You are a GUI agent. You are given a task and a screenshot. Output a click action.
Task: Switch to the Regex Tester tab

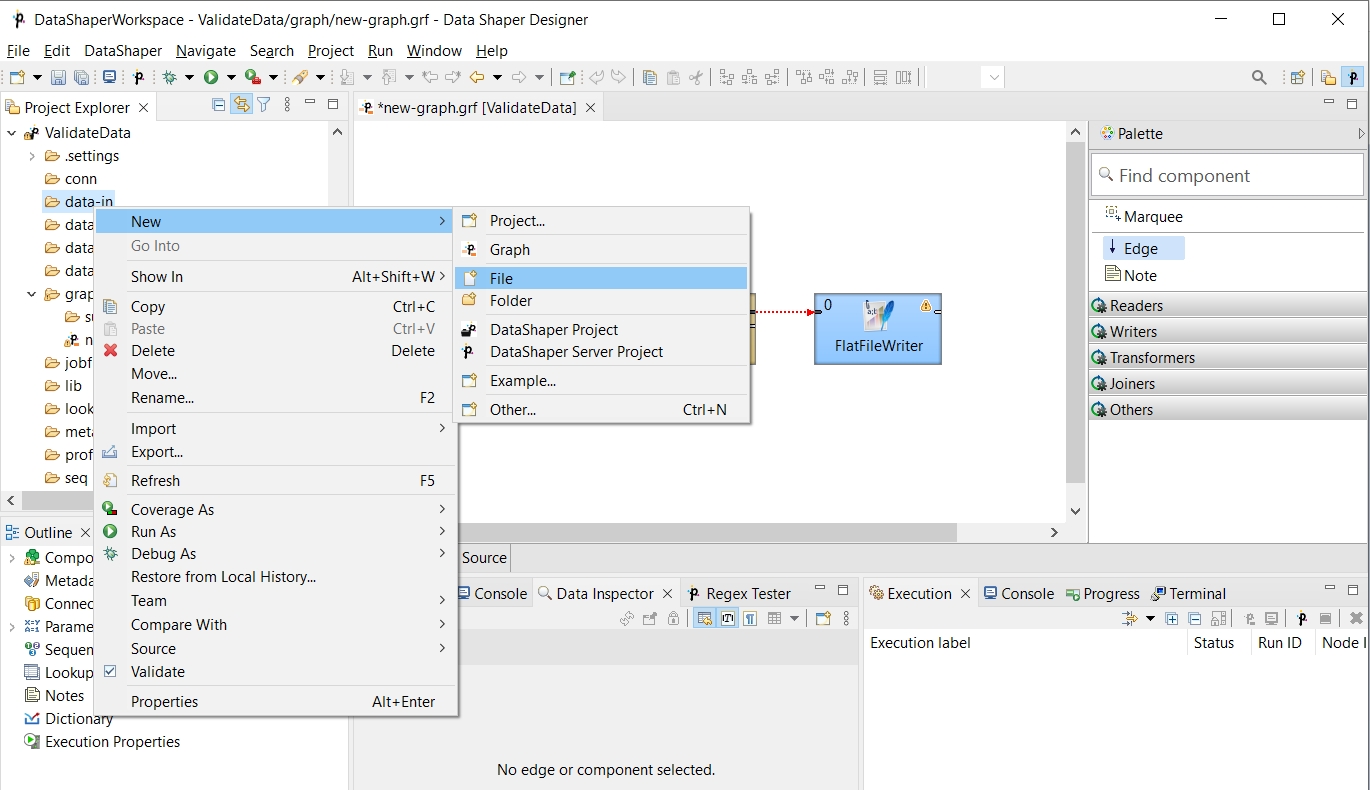click(x=738, y=593)
